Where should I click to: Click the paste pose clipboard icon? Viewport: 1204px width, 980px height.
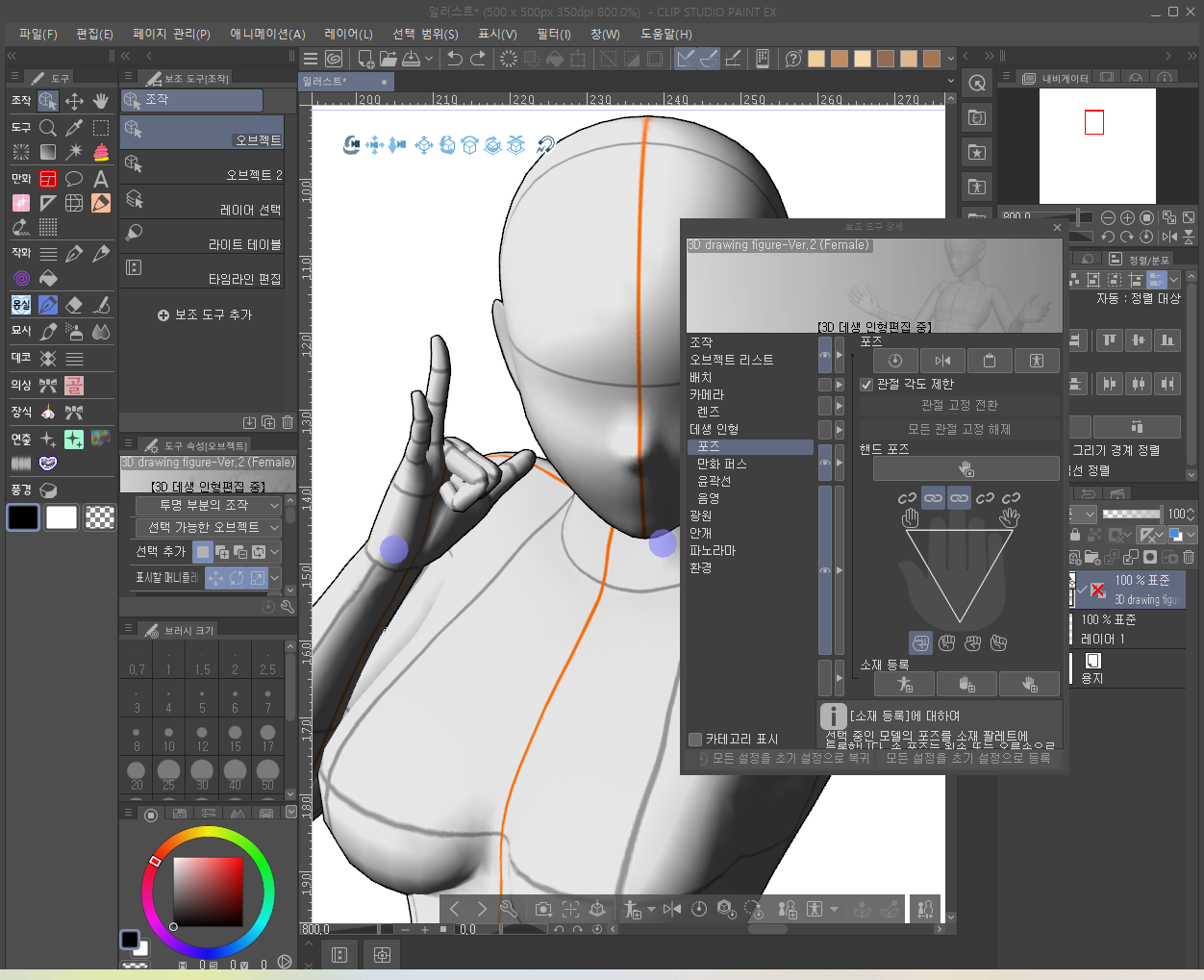pos(989,361)
